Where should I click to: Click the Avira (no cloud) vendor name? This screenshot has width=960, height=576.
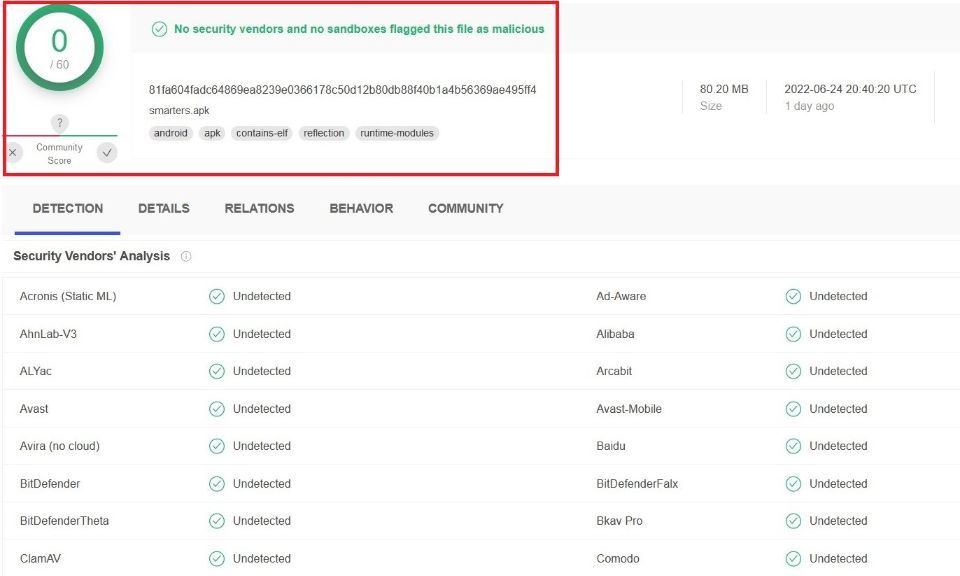(x=59, y=446)
